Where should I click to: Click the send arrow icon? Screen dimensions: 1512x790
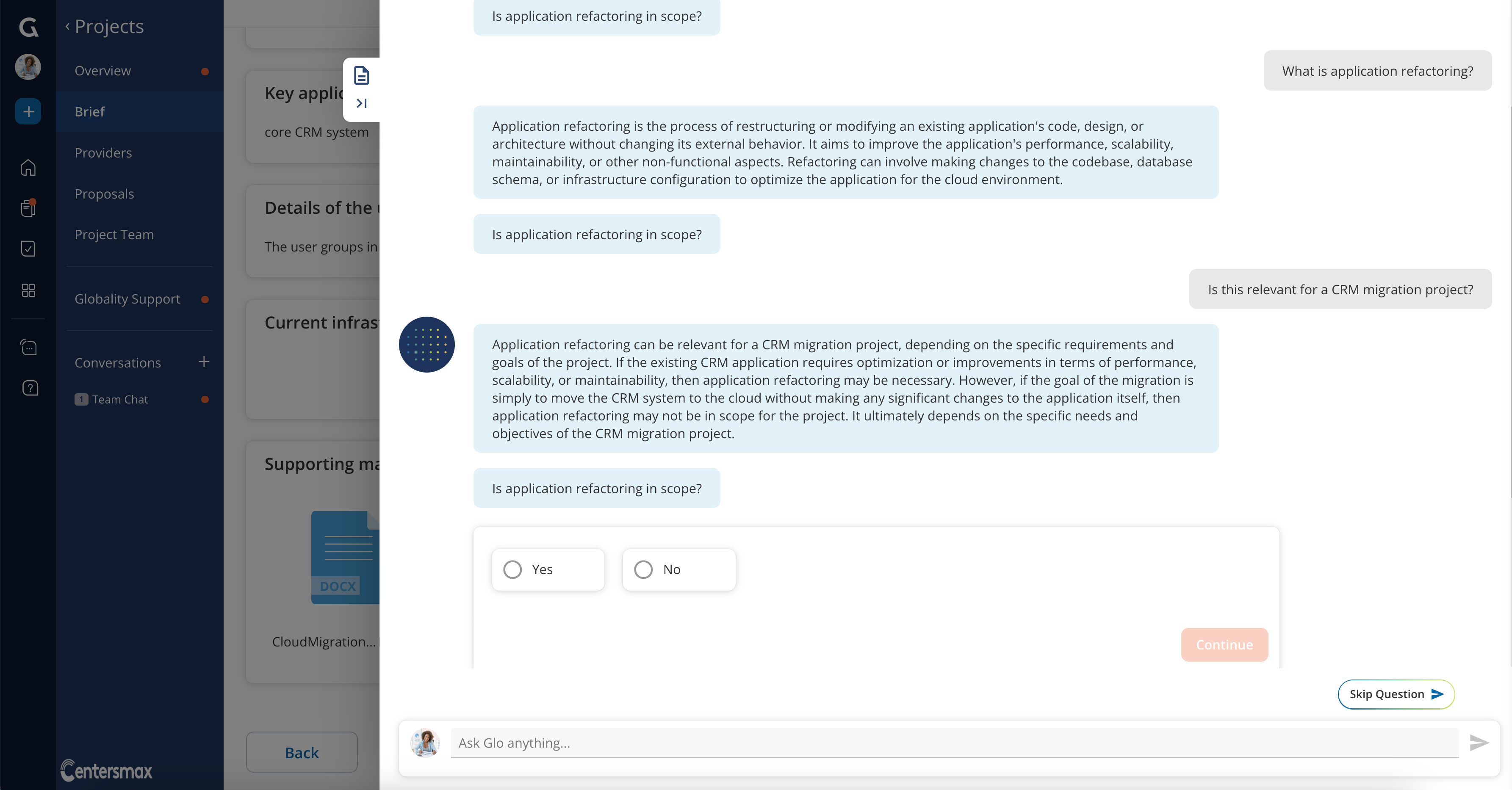(1479, 743)
